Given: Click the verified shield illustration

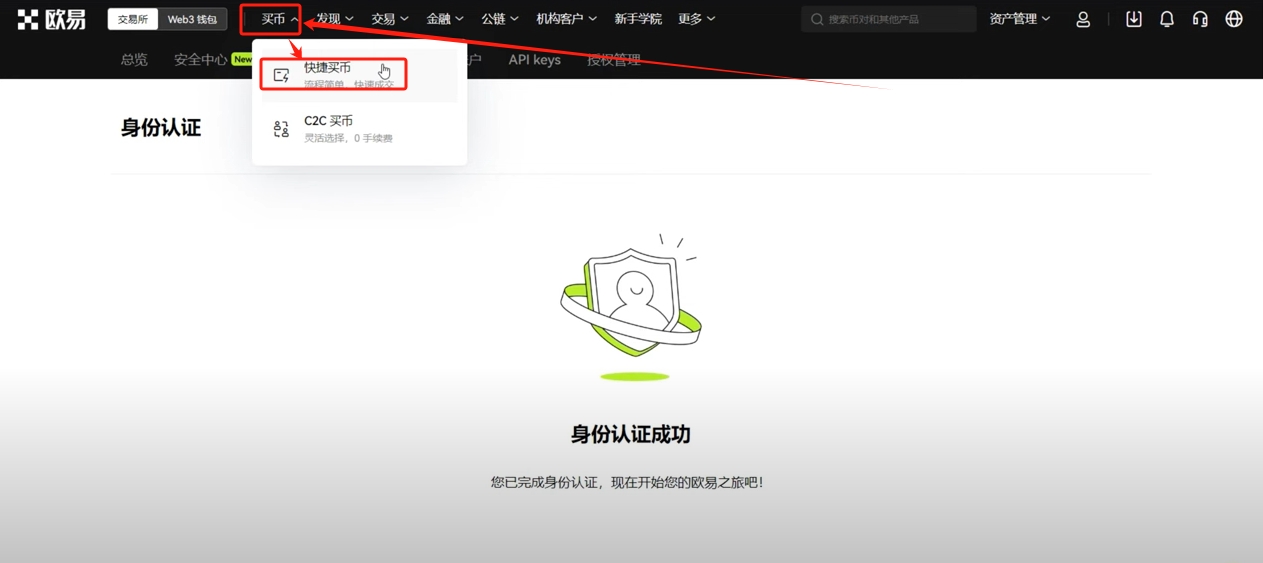Looking at the screenshot, I should point(631,307).
